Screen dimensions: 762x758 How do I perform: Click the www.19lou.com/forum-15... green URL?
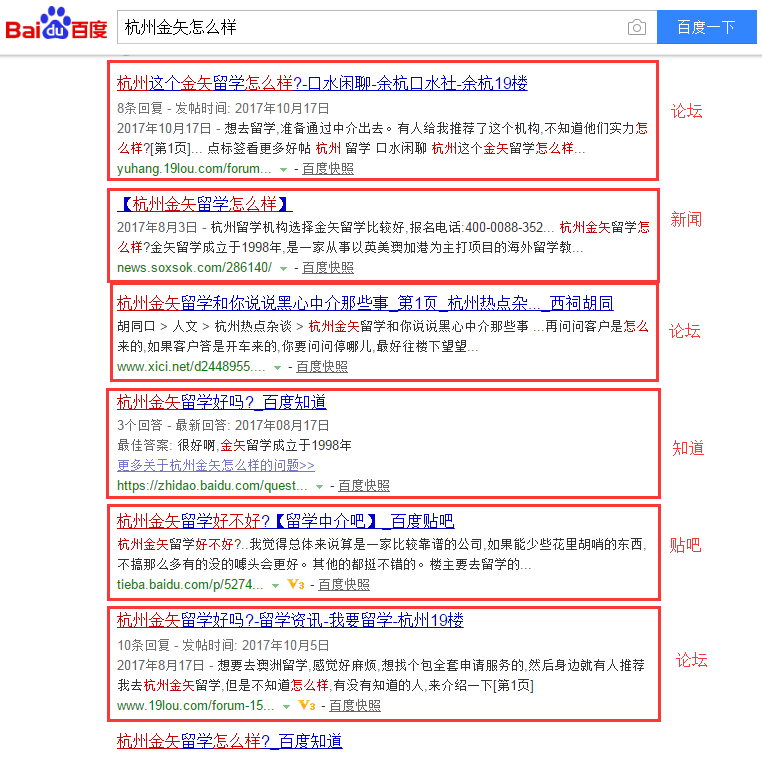[x=195, y=706]
